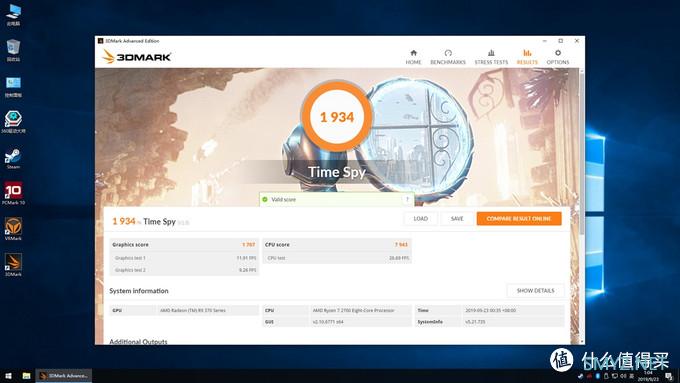
Task: Click the Compare Result Online button
Action: 519,219
